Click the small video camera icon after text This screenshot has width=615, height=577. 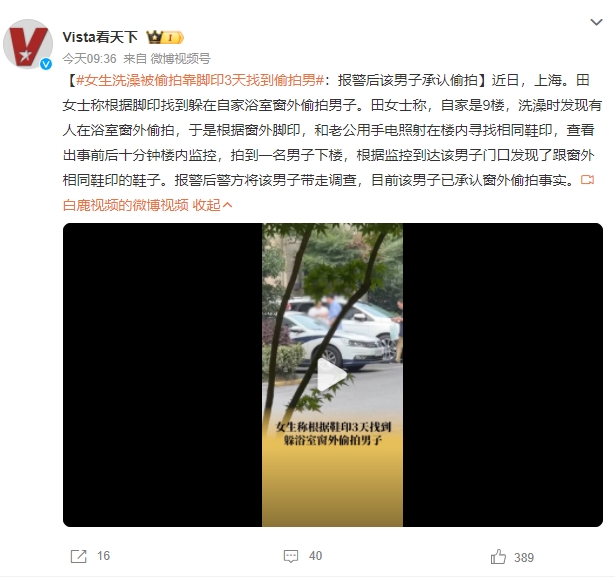click(587, 180)
